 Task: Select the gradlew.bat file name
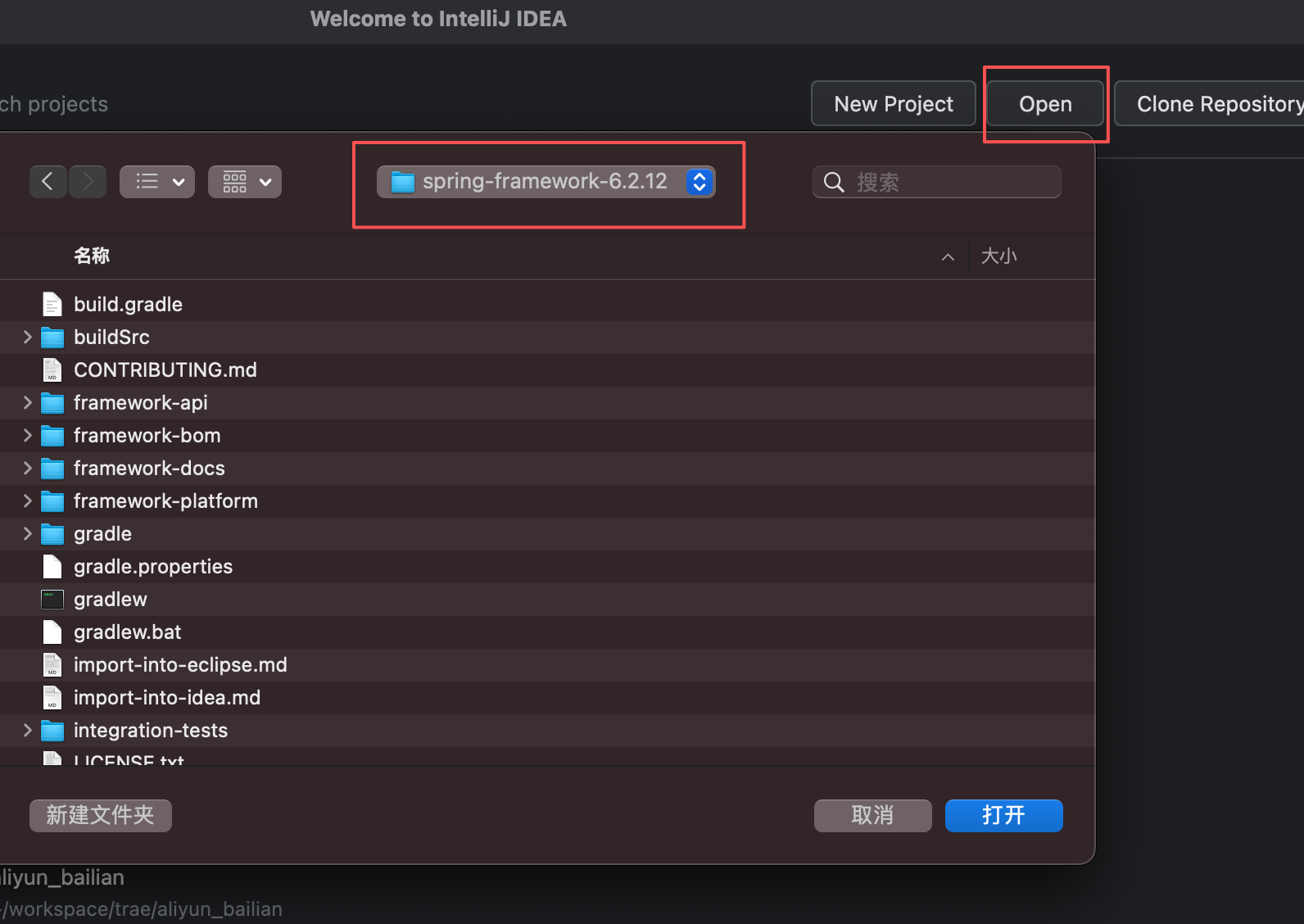128,632
